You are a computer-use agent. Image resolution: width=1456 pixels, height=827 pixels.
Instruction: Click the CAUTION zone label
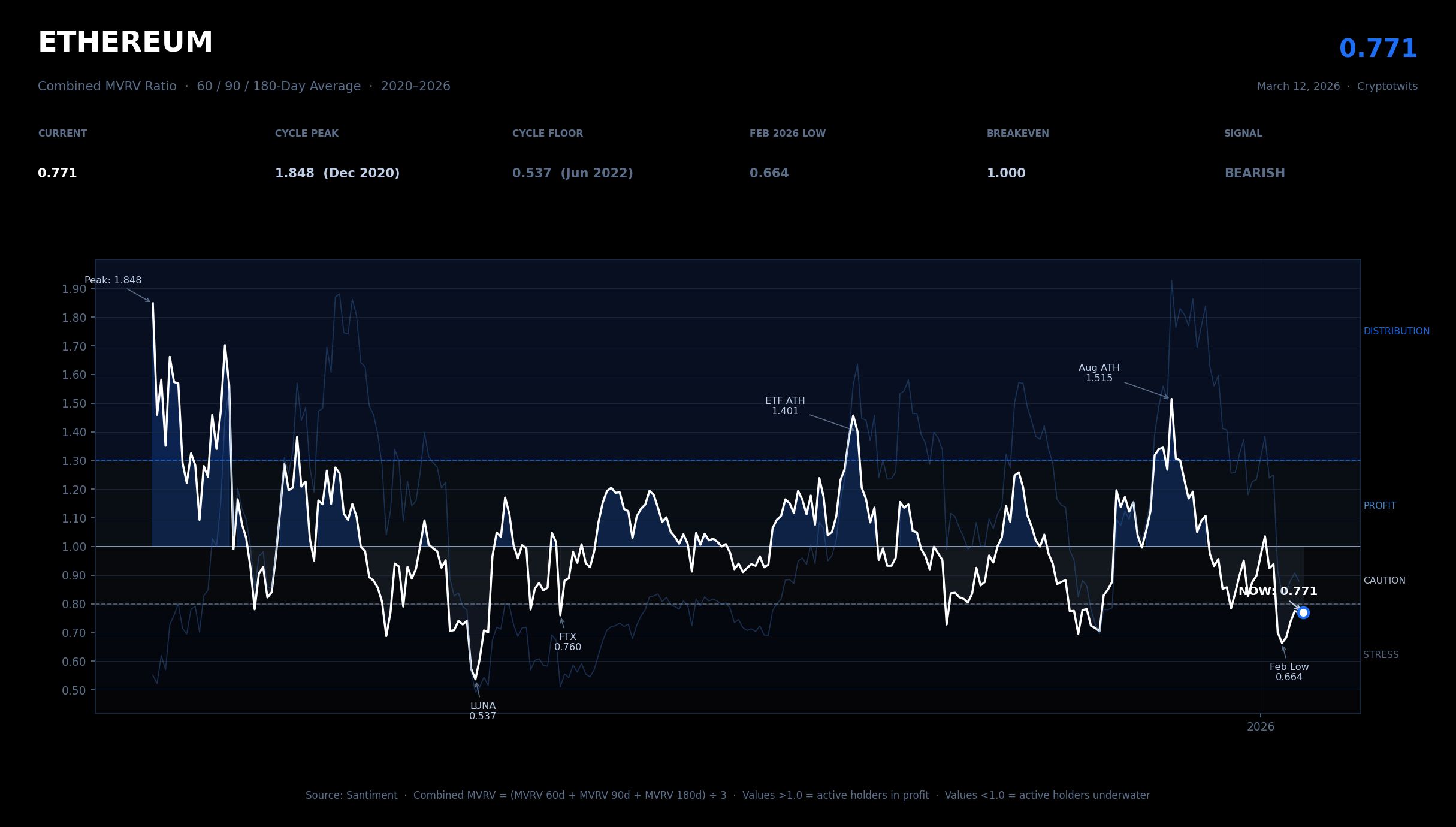1384,581
